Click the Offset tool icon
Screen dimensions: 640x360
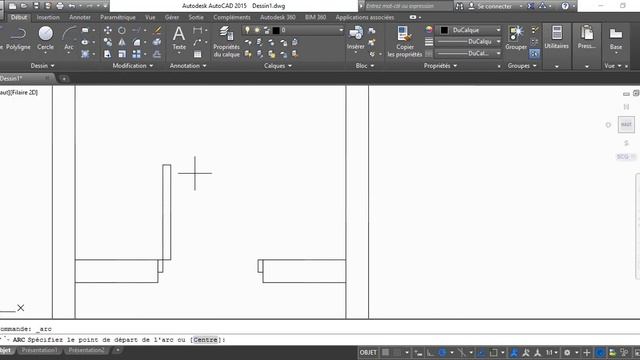point(157,54)
